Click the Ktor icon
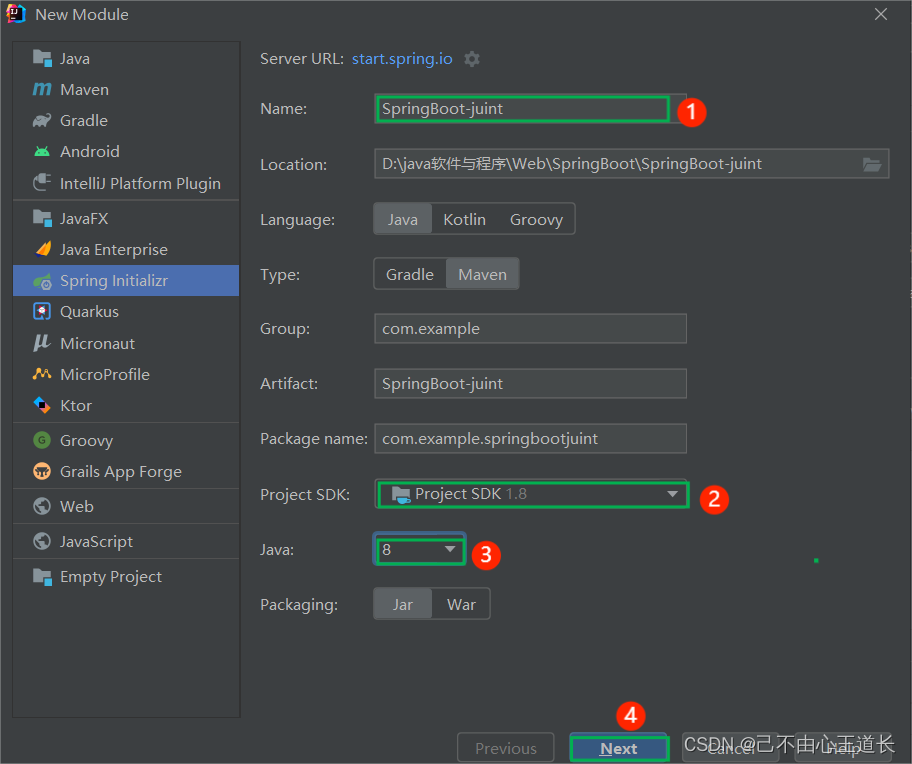 [x=42, y=405]
